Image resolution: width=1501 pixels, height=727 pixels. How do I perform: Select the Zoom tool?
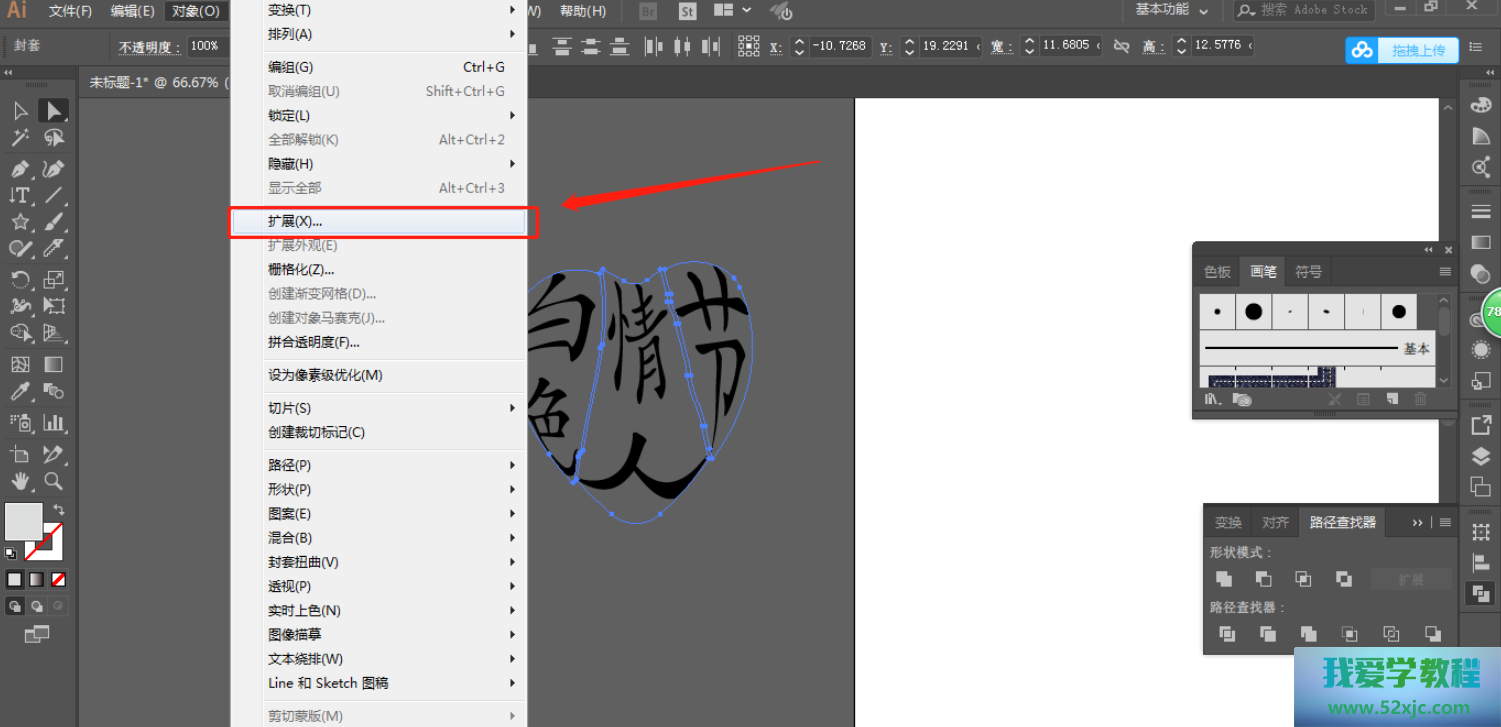click(53, 481)
